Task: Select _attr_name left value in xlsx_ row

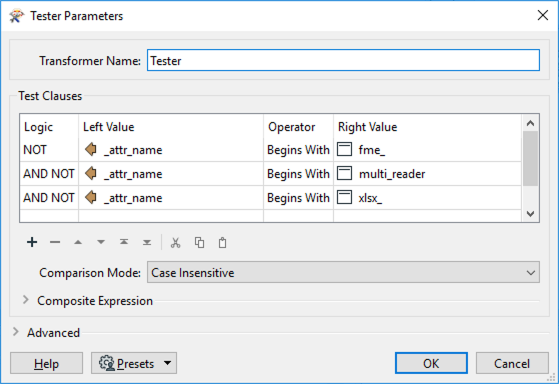Action: (x=171, y=198)
